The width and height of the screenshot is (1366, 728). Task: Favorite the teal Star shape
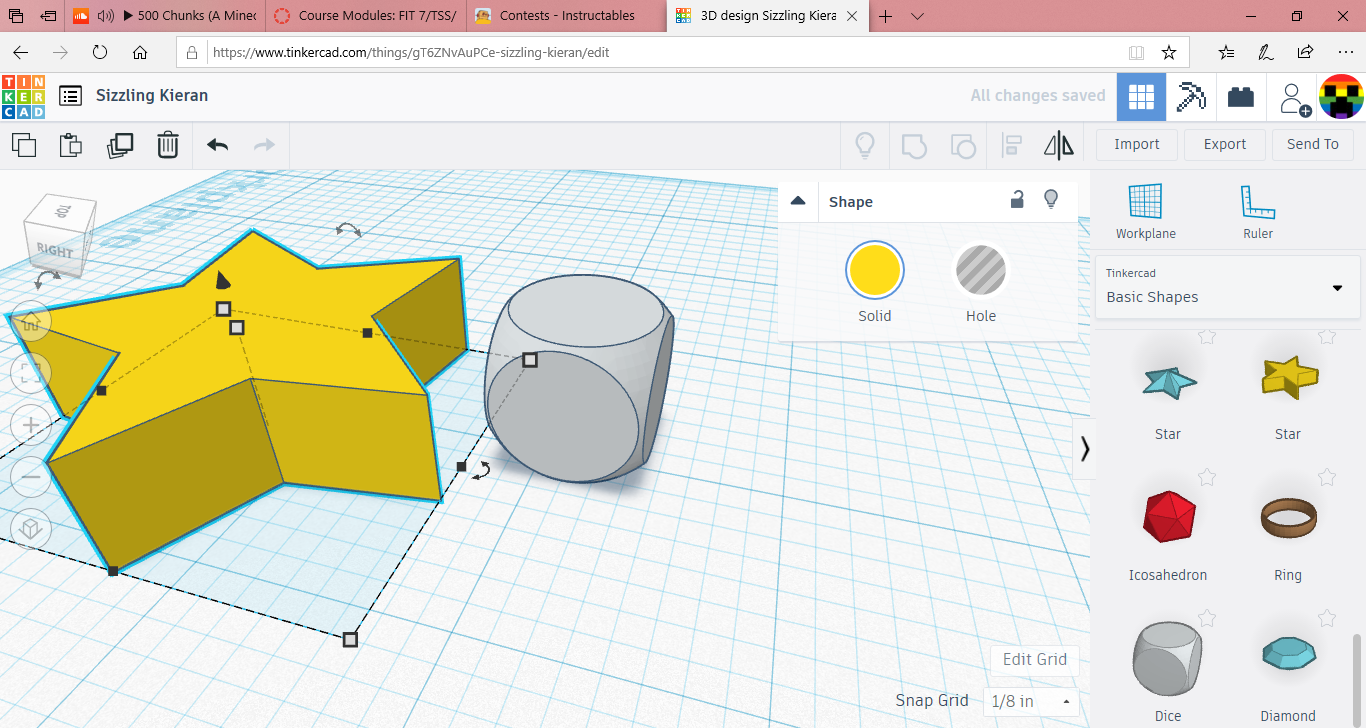click(x=1207, y=337)
